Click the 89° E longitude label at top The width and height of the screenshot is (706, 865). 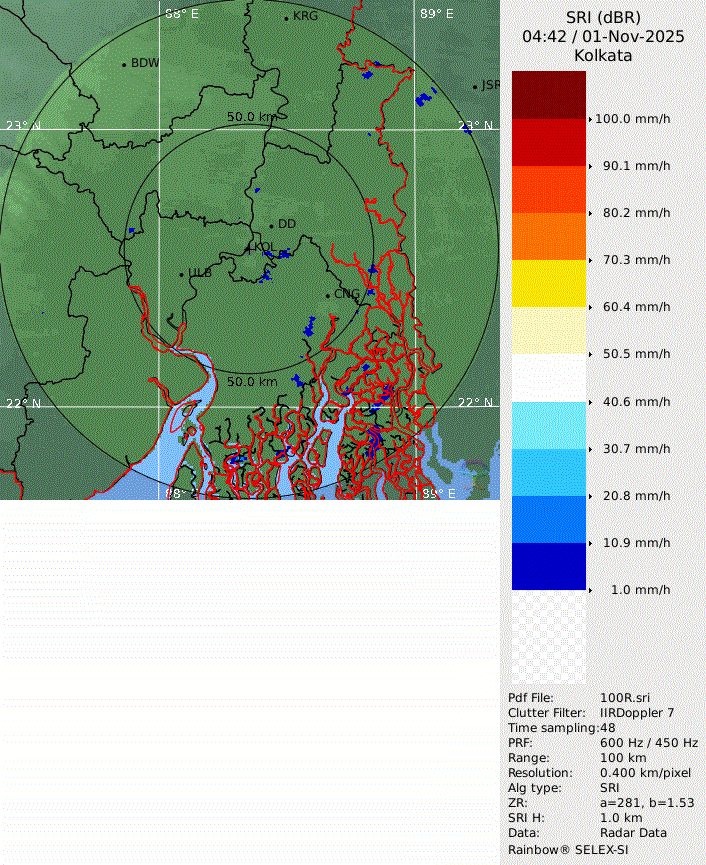436,14
